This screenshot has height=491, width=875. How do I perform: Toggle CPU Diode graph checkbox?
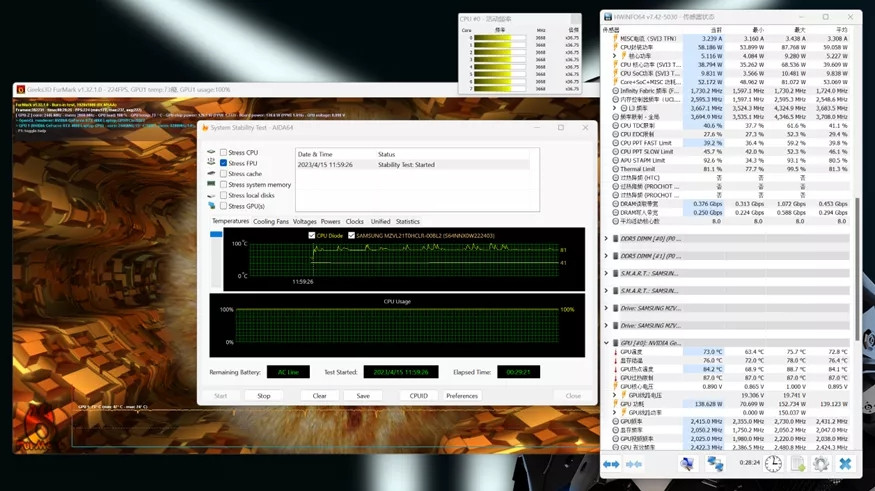(x=312, y=235)
